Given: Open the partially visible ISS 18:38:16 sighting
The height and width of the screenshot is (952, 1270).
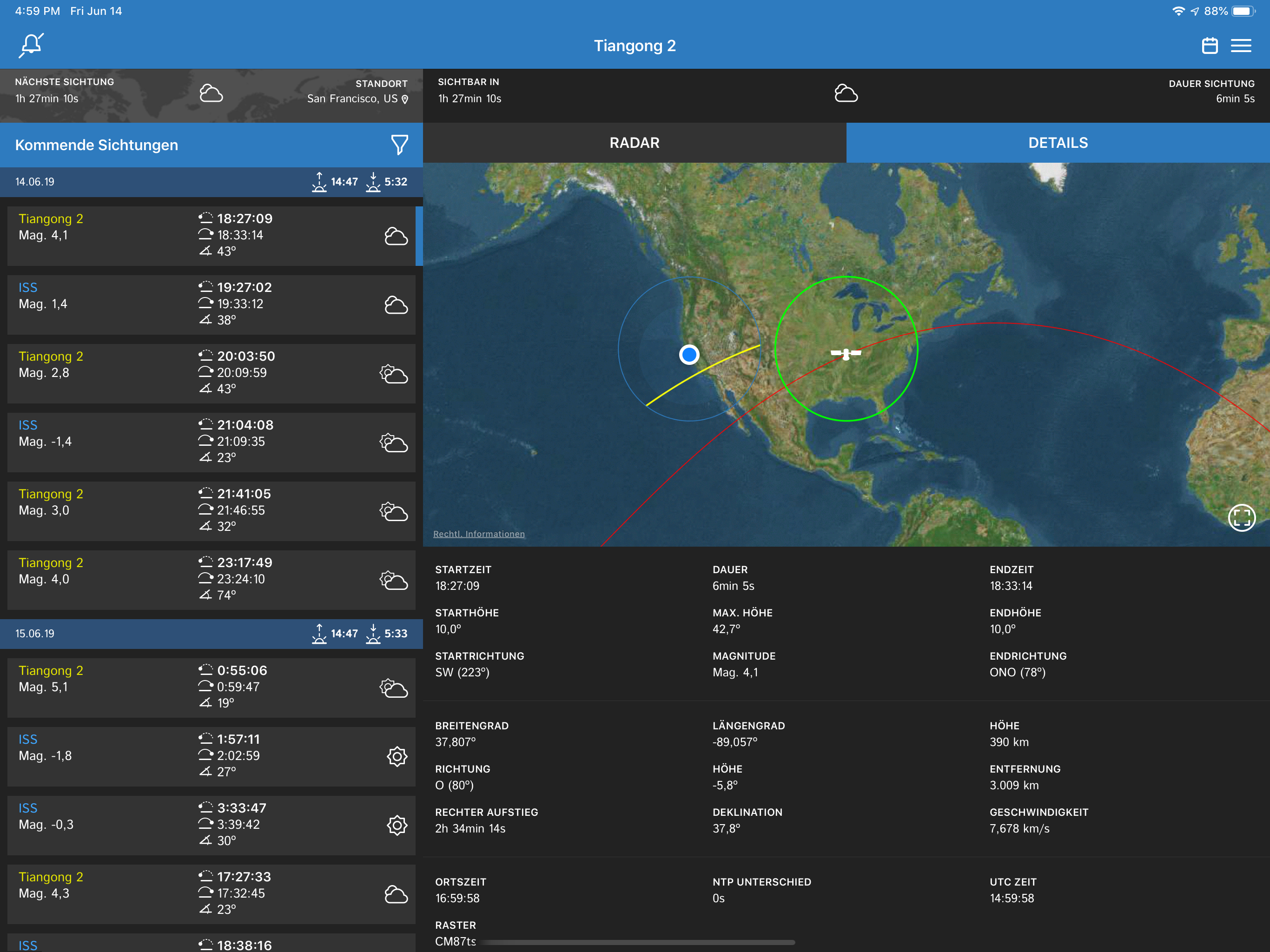Looking at the screenshot, I should pyautogui.click(x=212, y=943).
